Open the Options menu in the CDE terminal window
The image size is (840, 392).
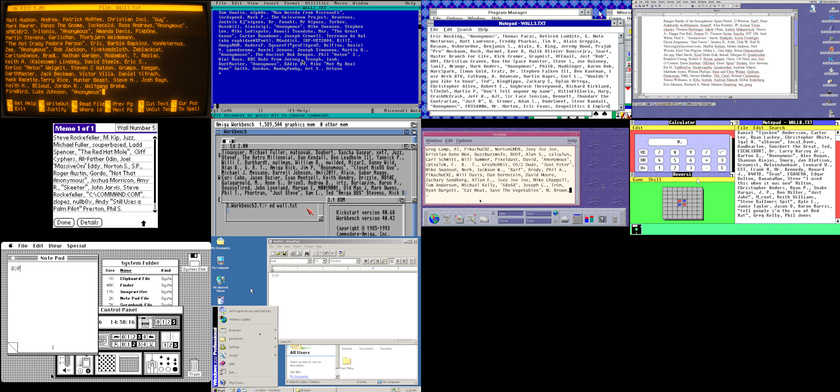tap(464, 140)
